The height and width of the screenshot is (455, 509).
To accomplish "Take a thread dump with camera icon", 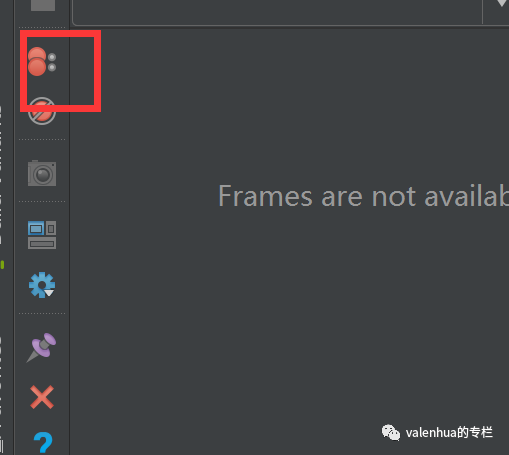I will (42, 173).
